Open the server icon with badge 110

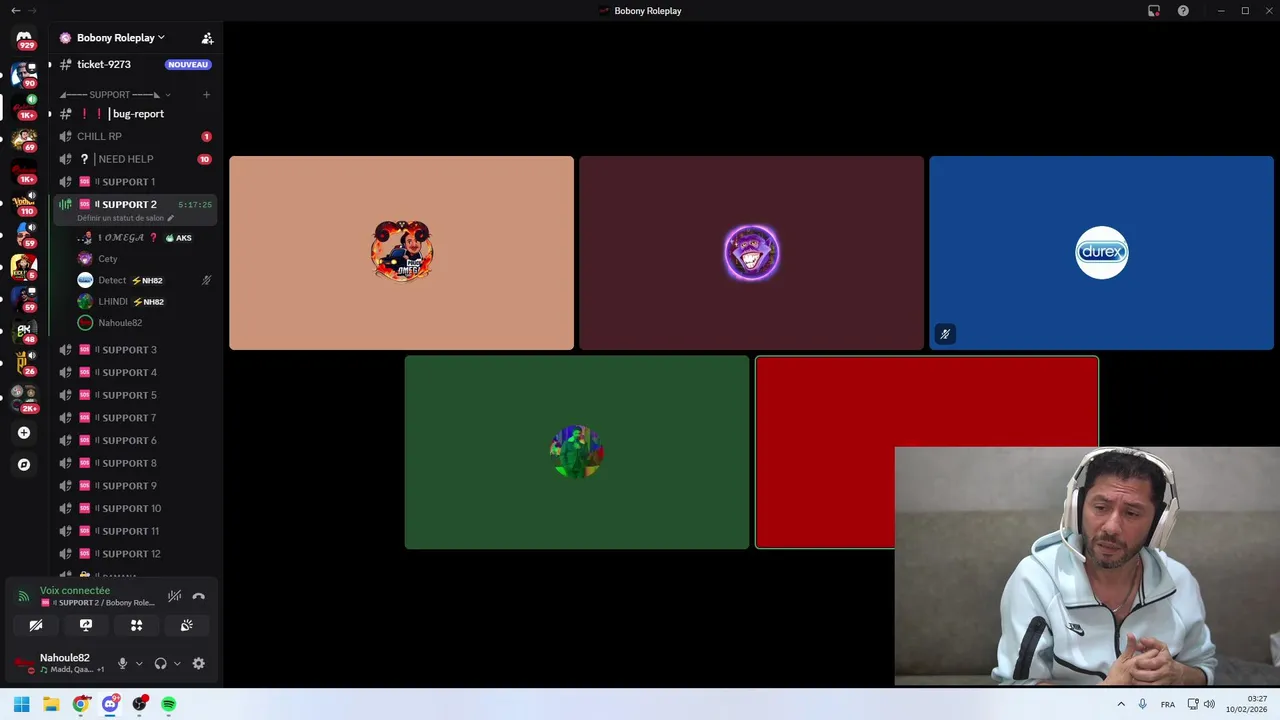[x=24, y=203]
